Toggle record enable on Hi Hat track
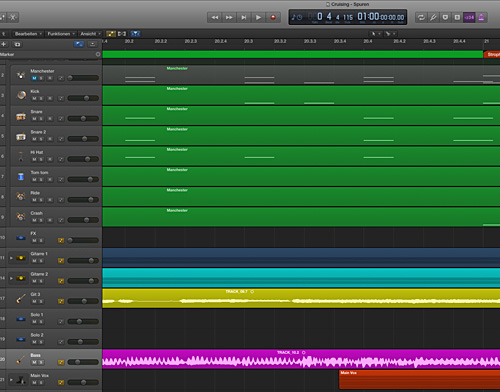 coord(50,160)
